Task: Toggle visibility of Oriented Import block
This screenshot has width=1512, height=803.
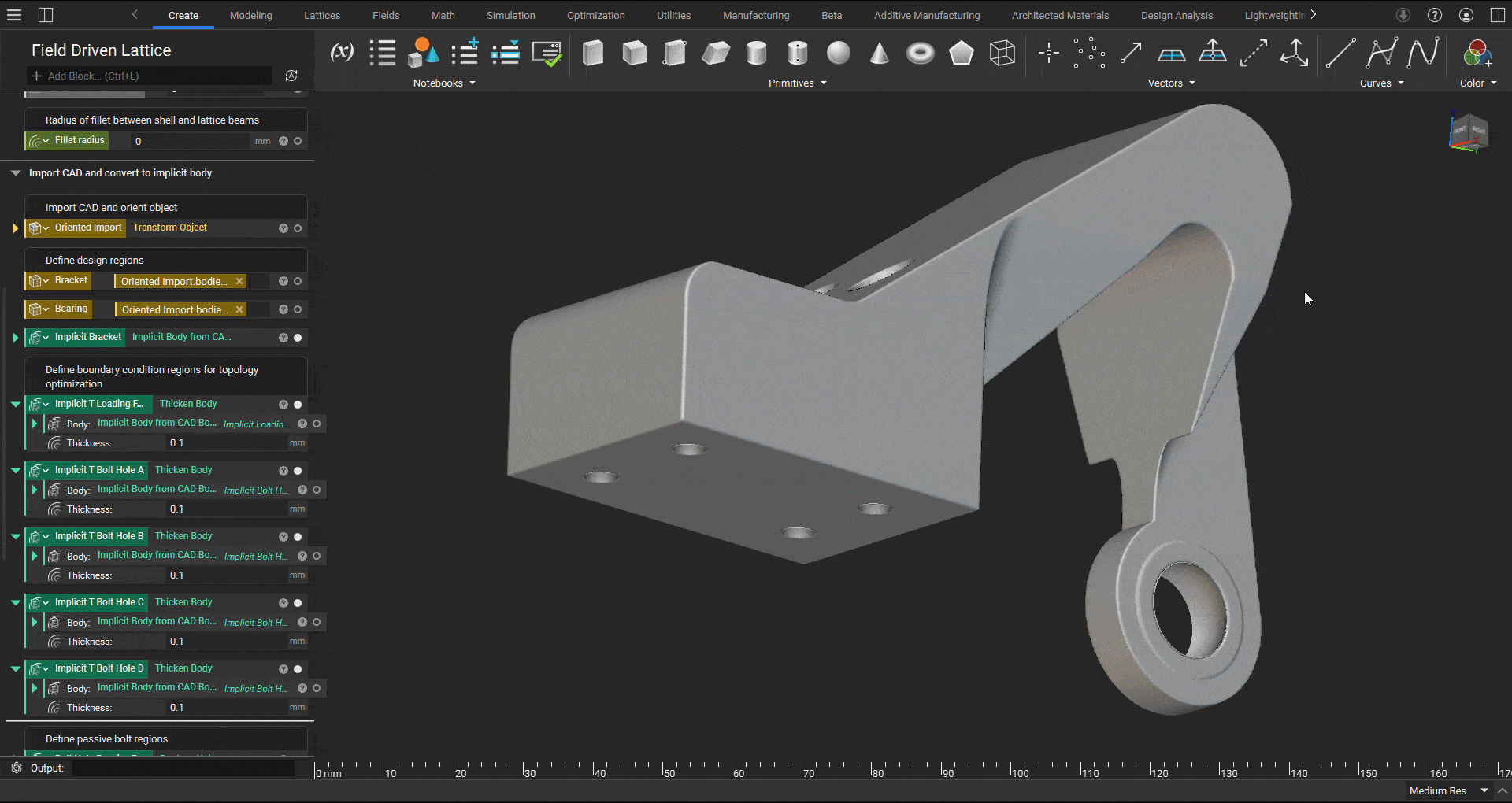Action: 298,228
